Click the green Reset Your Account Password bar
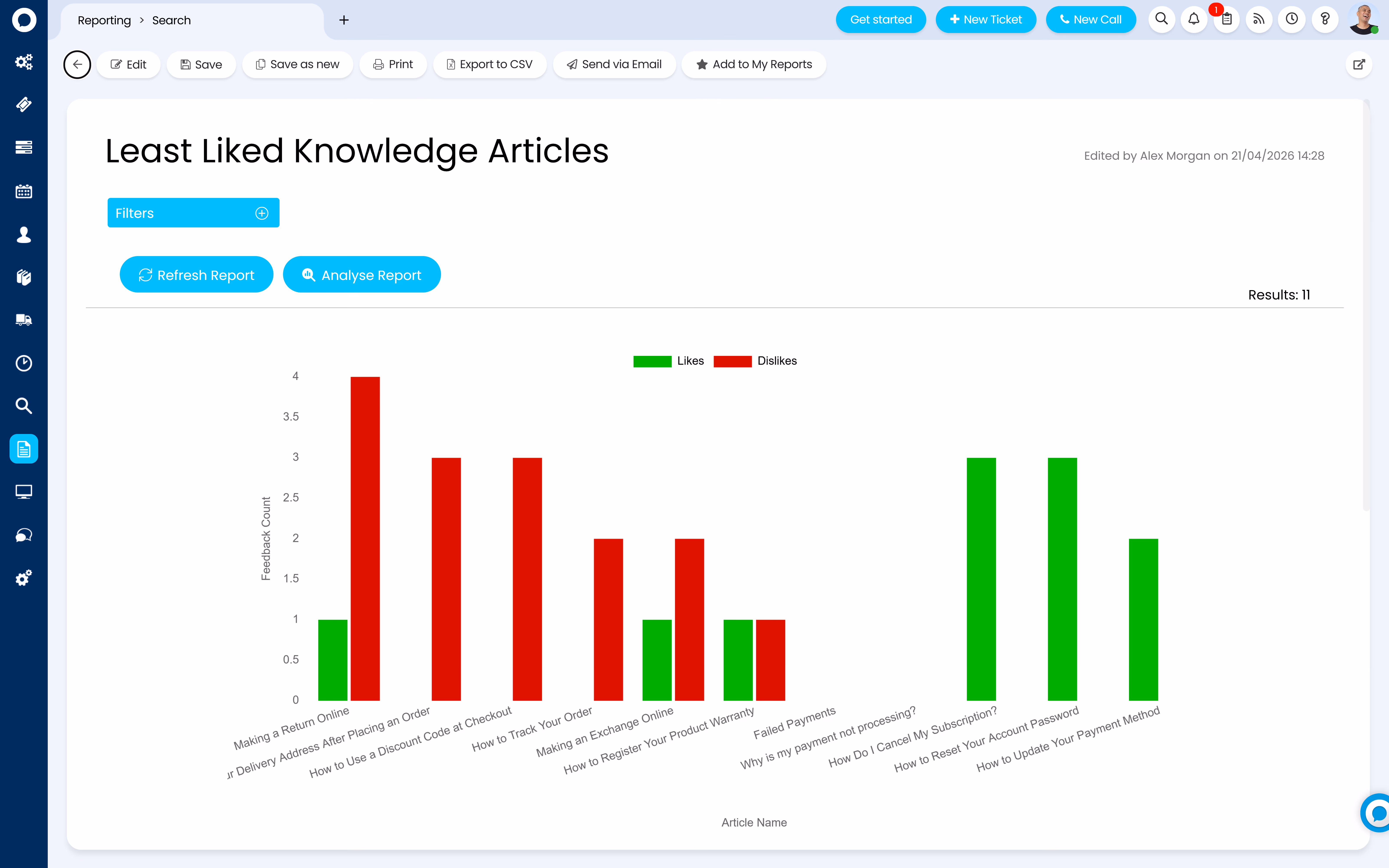Image resolution: width=1389 pixels, height=868 pixels. click(1062, 579)
